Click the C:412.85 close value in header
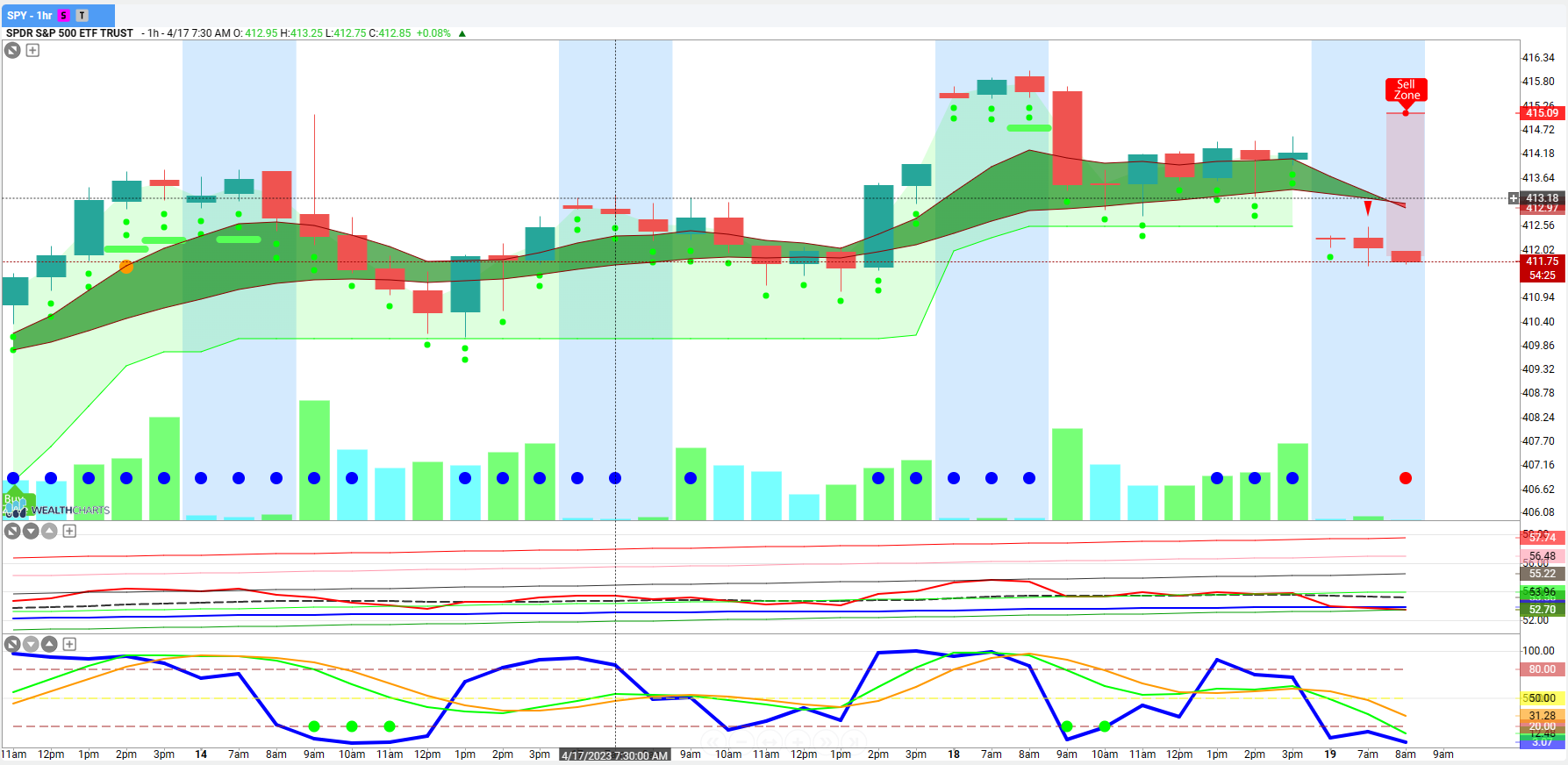Screen dimensions: 1568x765 (x=390, y=33)
